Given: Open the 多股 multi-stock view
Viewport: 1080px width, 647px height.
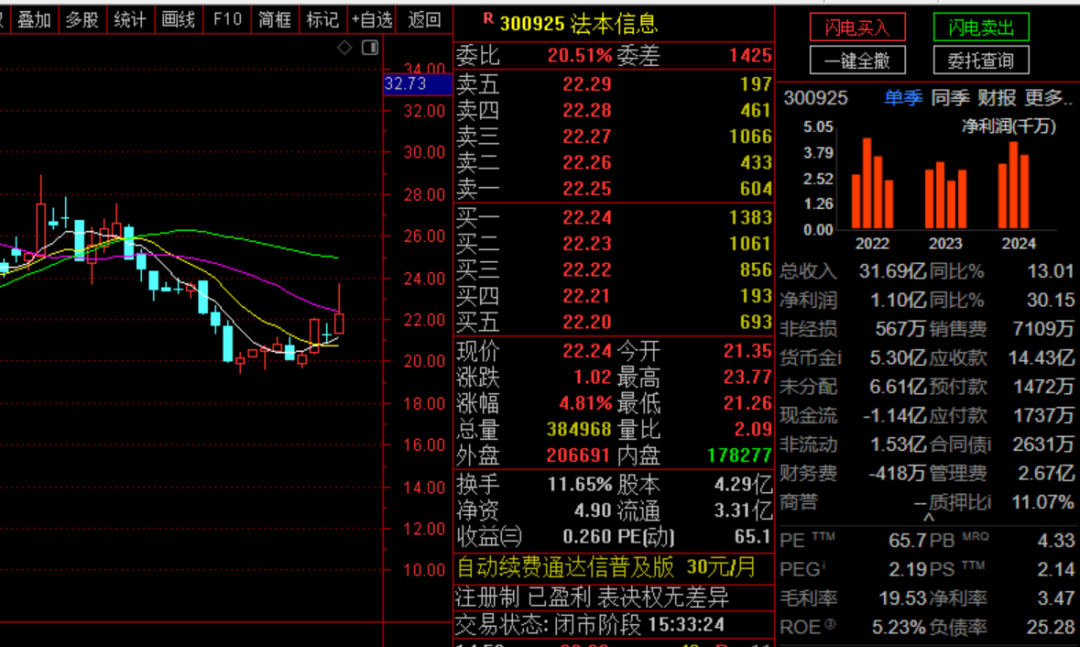Looking at the screenshot, I should 83,20.
